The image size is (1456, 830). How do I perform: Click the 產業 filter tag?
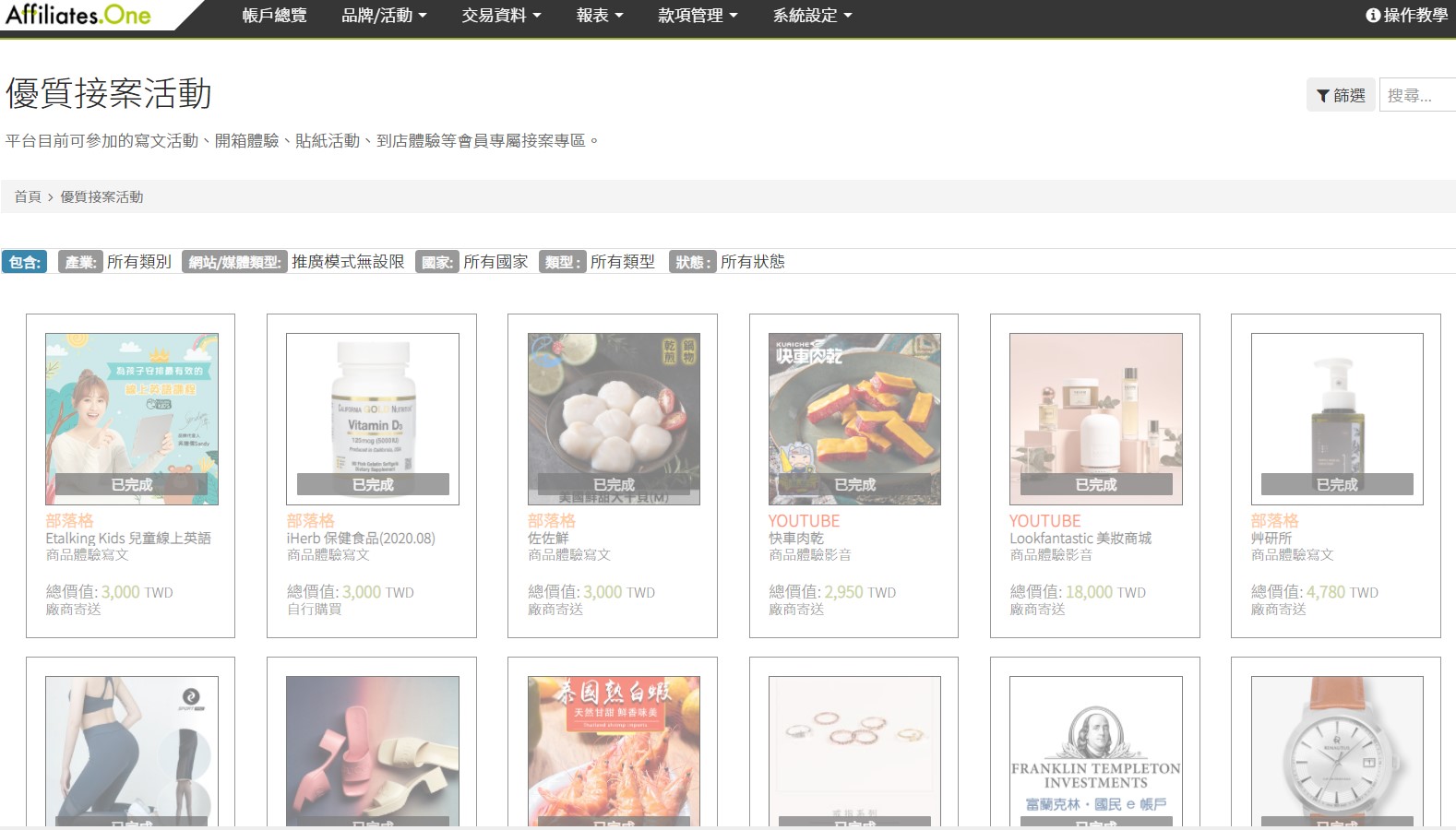[80, 262]
